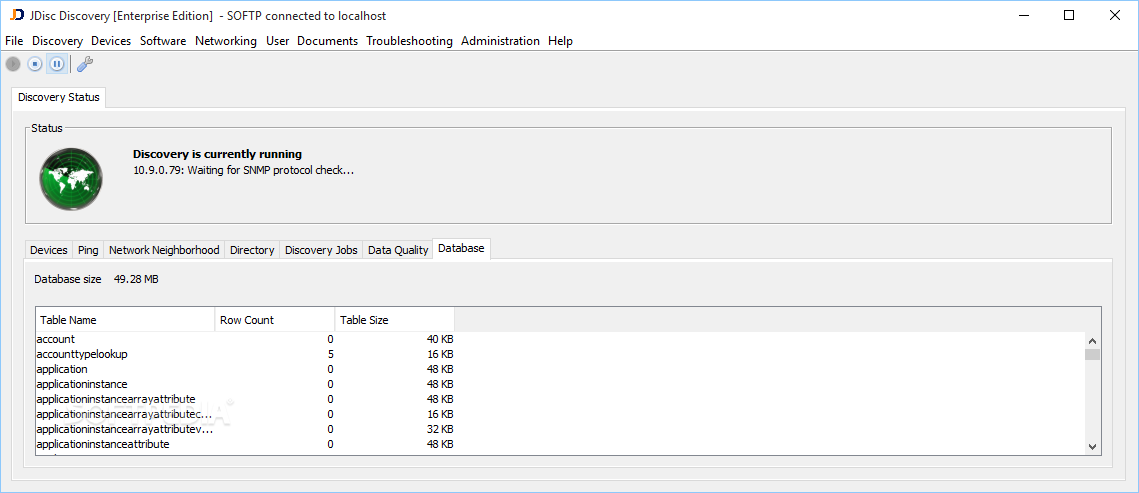Open the Help menu

pos(560,41)
